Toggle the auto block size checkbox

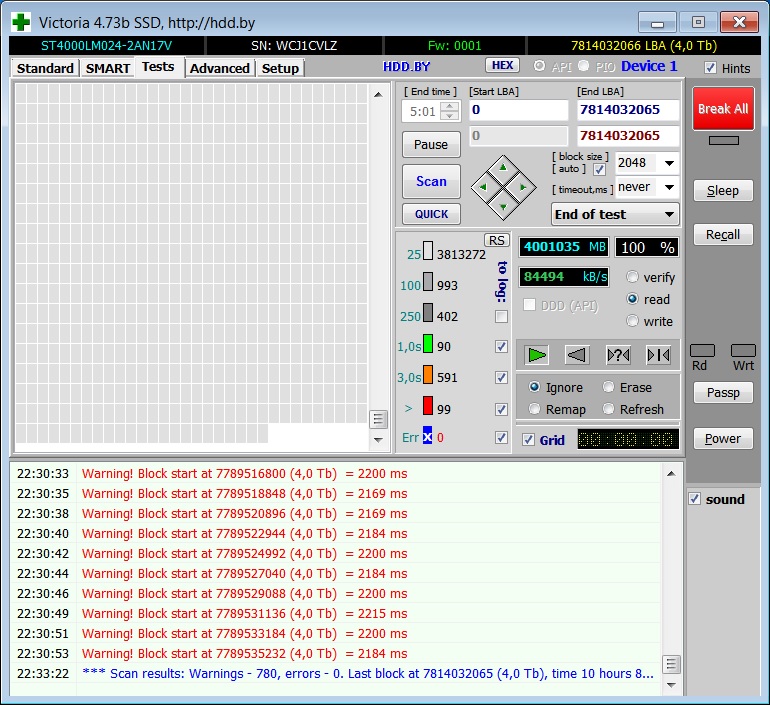[x=599, y=169]
